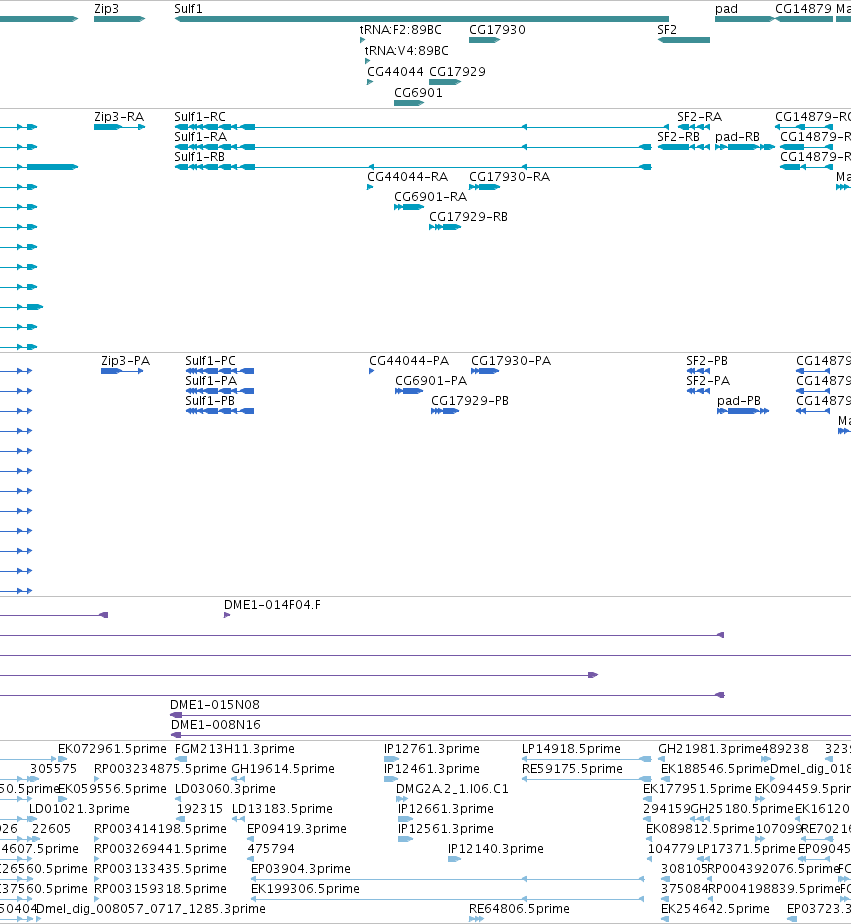The height and width of the screenshot is (924, 851).
Task: Click the SF2-PB protein label
Action: pyautogui.click(x=707, y=361)
